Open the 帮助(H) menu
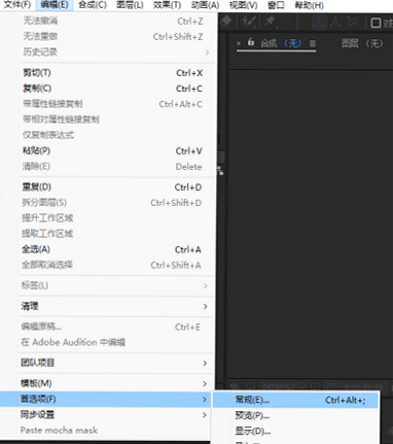The width and height of the screenshot is (393, 444). [x=309, y=5]
